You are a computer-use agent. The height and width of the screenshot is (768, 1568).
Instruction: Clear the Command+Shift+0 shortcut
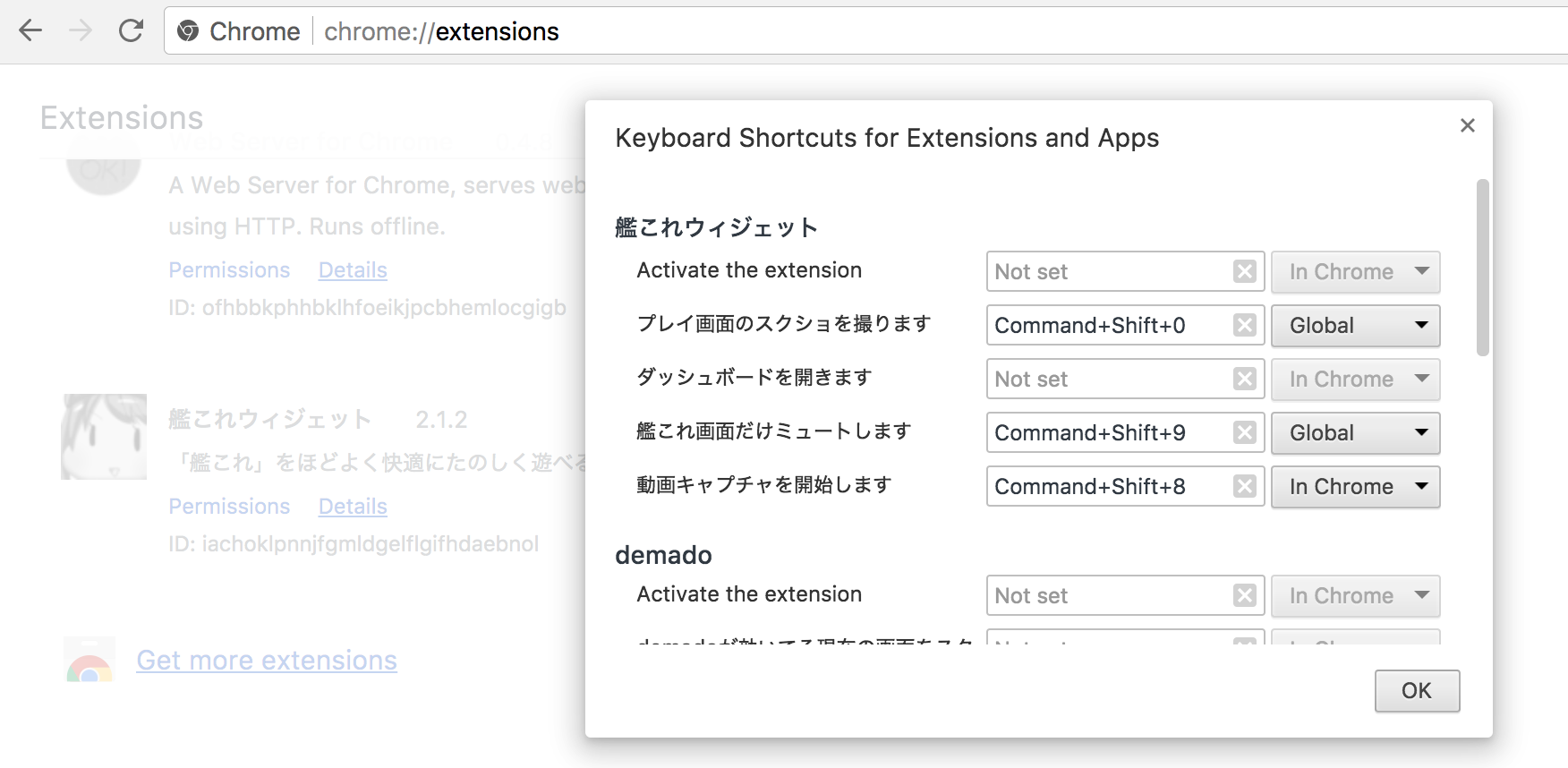pos(1244,325)
